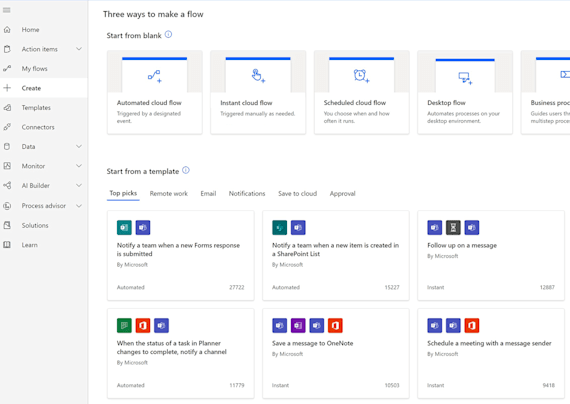Screen dimensions: 570x404
Task: Expand the Monitor section chevron
Action: pos(79,166)
